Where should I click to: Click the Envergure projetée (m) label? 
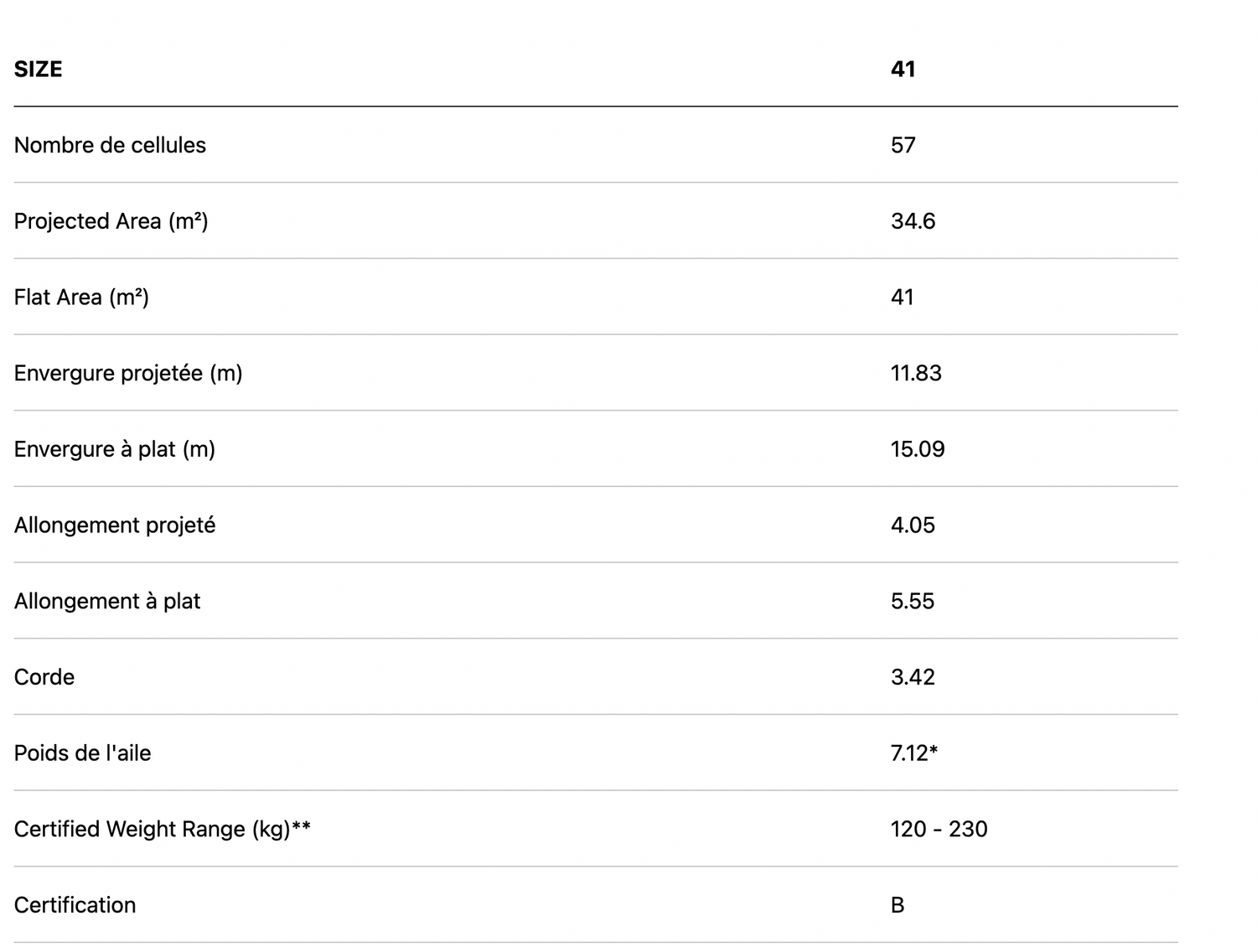(128, 373)
